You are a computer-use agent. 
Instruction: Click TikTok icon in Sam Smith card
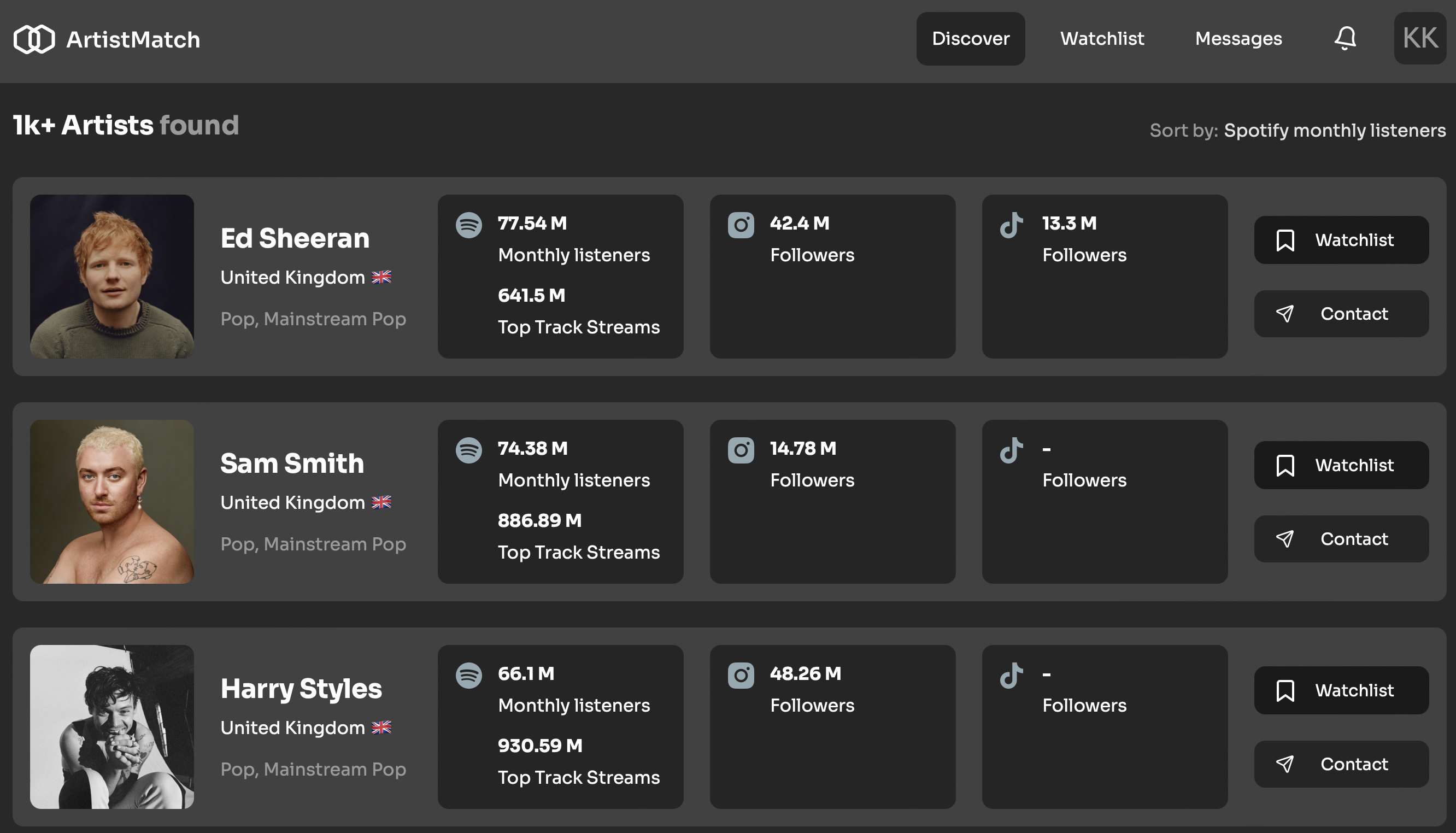coord(1011,450)
